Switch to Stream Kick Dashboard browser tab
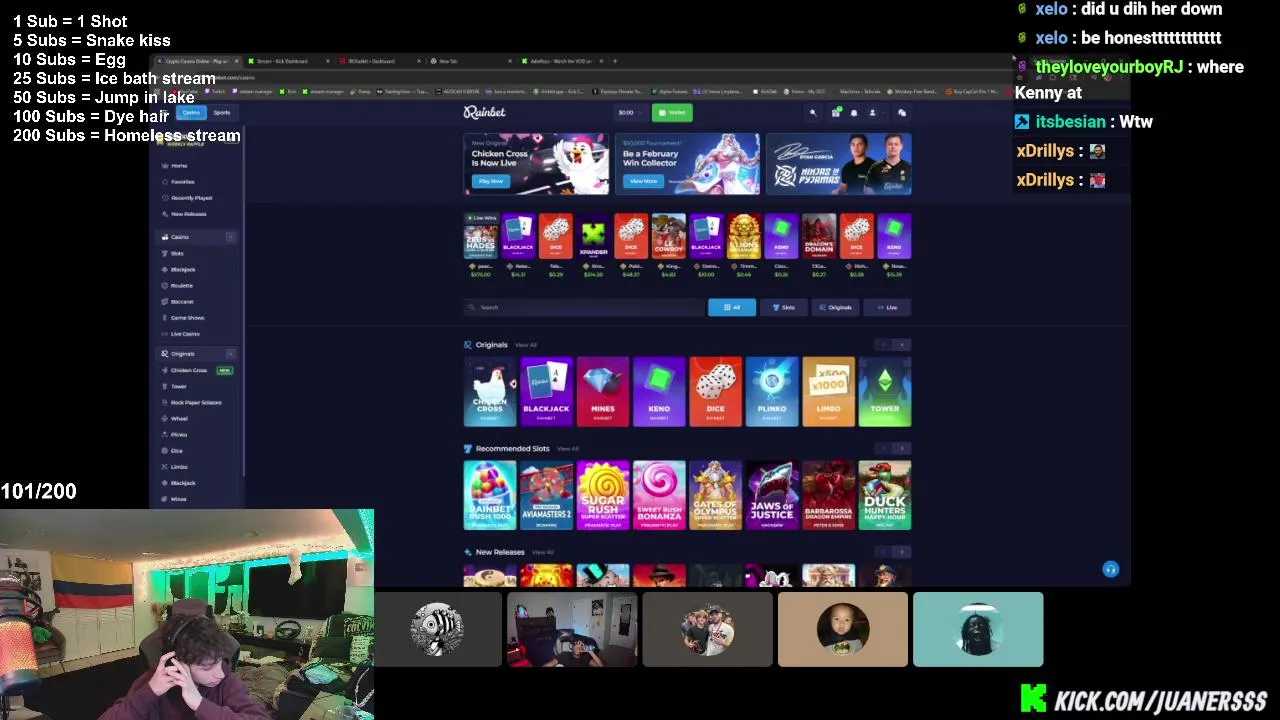1280x720 pixels. pos(287,61)
